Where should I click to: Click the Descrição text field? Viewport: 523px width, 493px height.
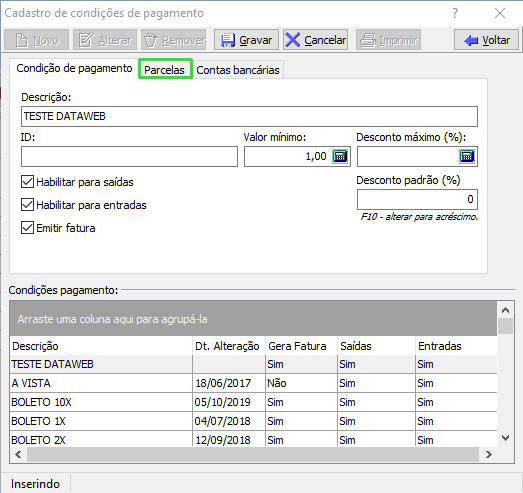(249, 116)
